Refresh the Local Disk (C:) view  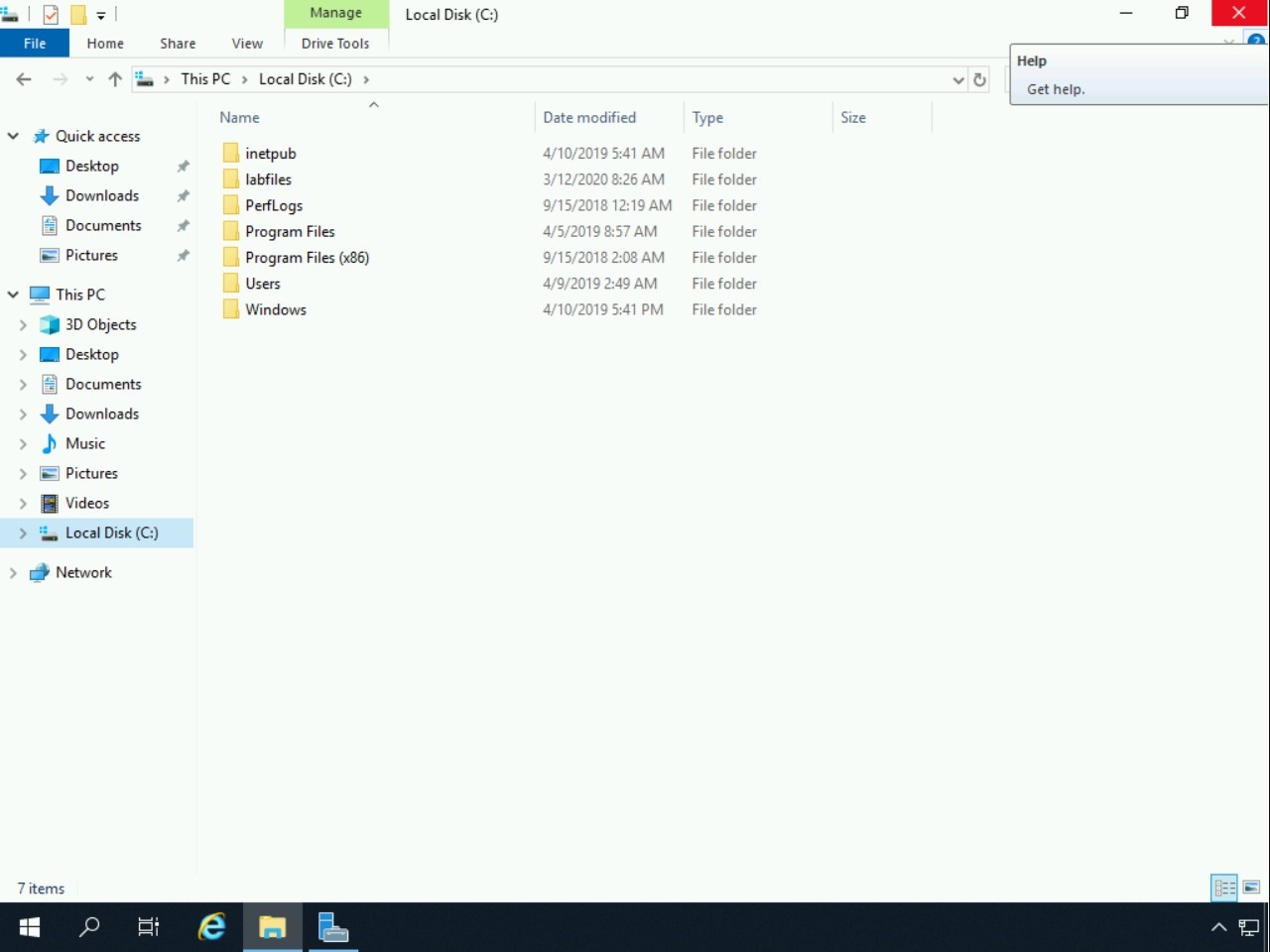(979, 79)
